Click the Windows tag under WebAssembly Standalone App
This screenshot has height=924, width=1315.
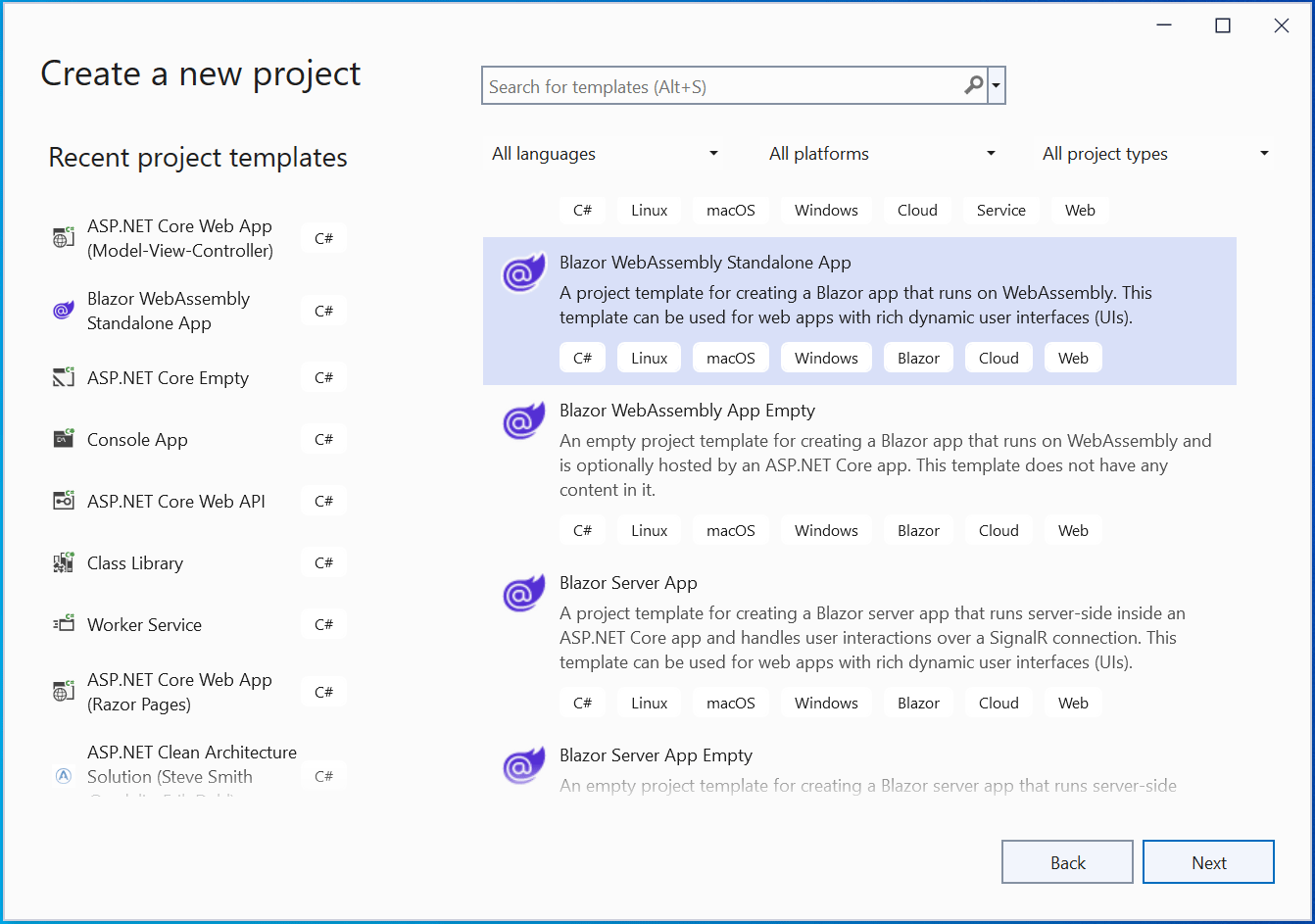(x=826, y=358)
